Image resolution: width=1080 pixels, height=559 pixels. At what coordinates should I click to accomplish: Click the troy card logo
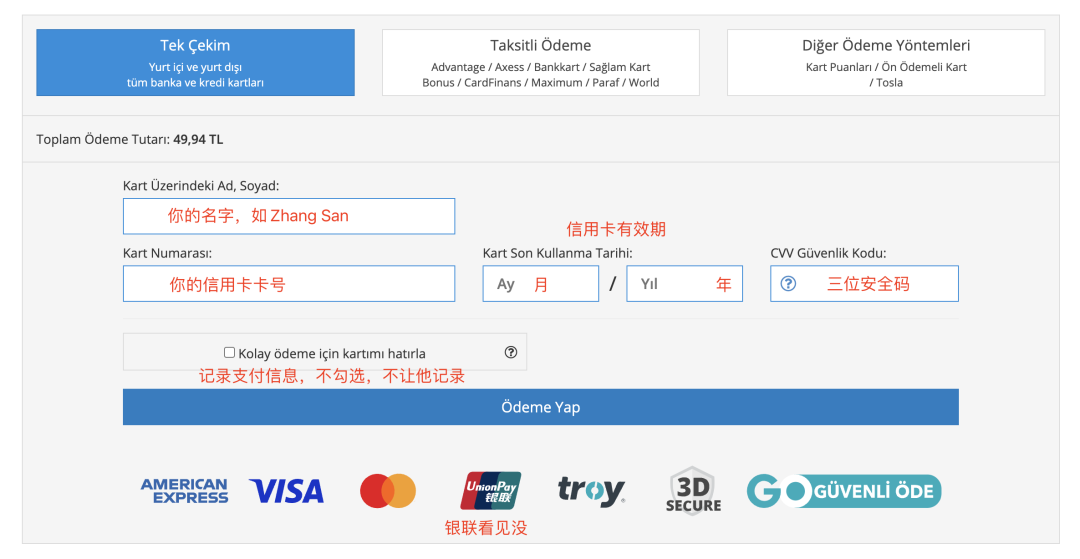point(592,492)
